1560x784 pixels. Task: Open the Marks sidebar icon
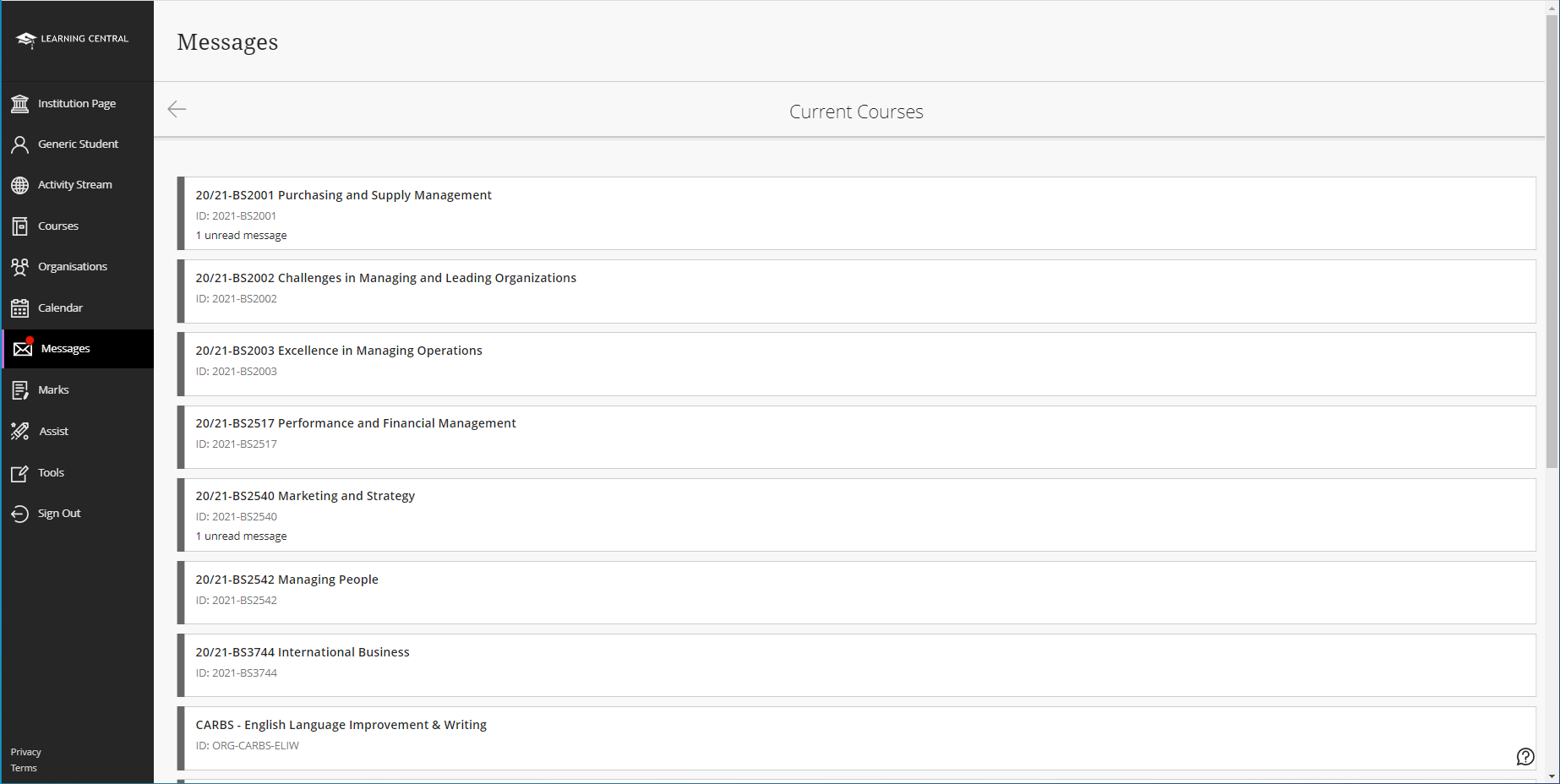pyautogui.click(x=20, y=389)
